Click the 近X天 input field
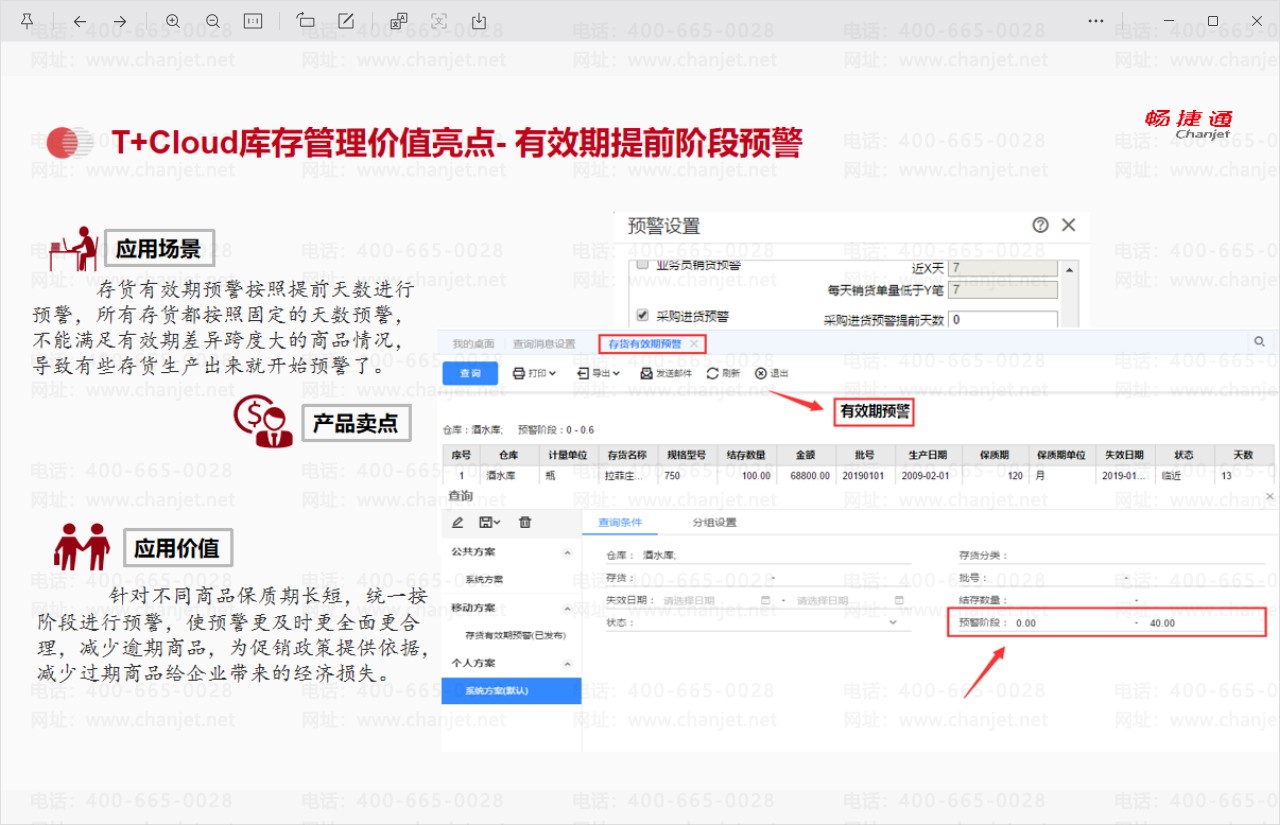This screenshot has width=1280, height=825. (1002, 268)
